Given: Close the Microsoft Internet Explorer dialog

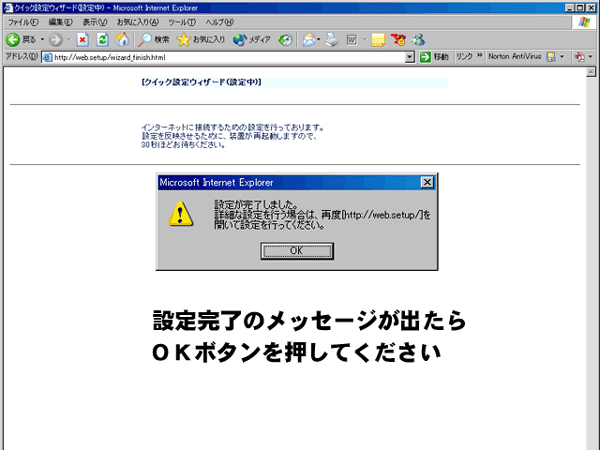Looking at the screenshot, I should (x=427, y=183).
